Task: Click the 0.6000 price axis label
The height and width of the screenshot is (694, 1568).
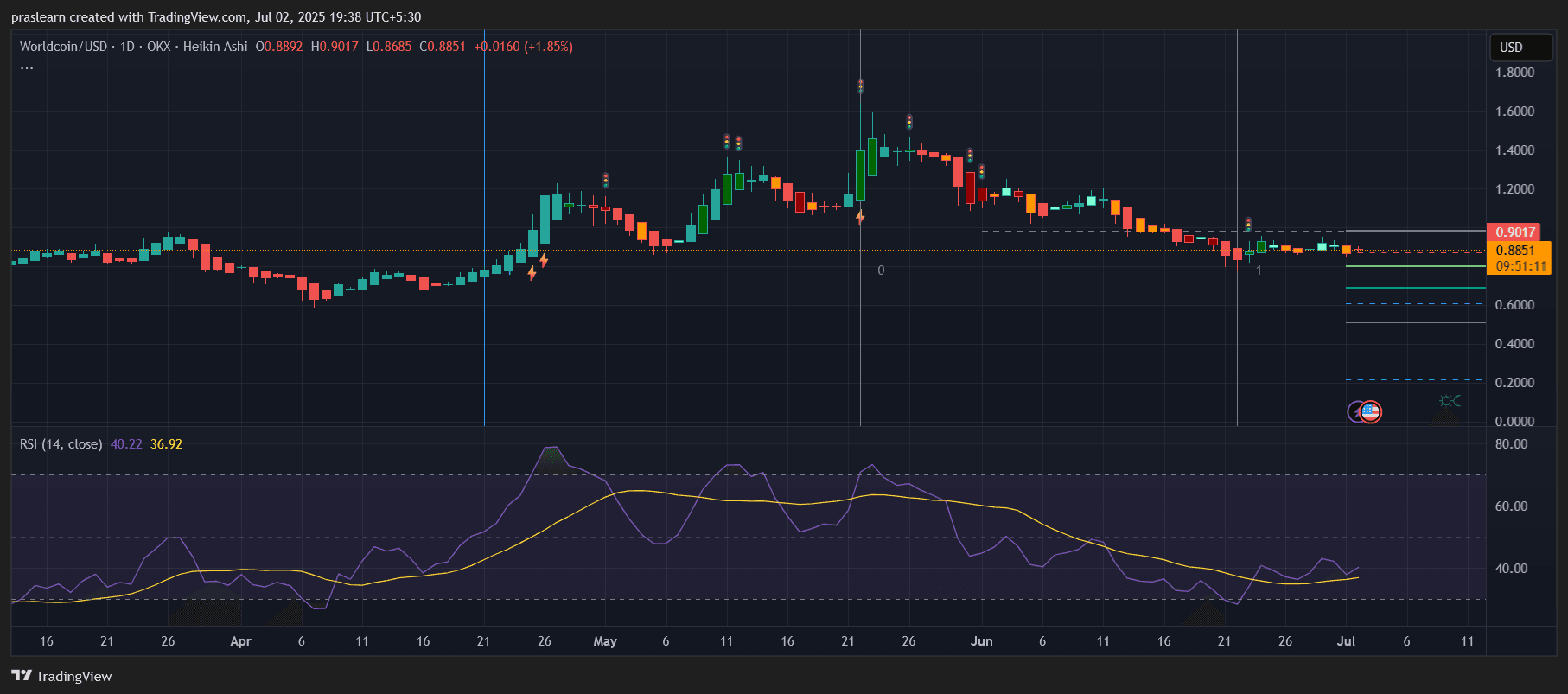Action: click(x=1515, y=305)
